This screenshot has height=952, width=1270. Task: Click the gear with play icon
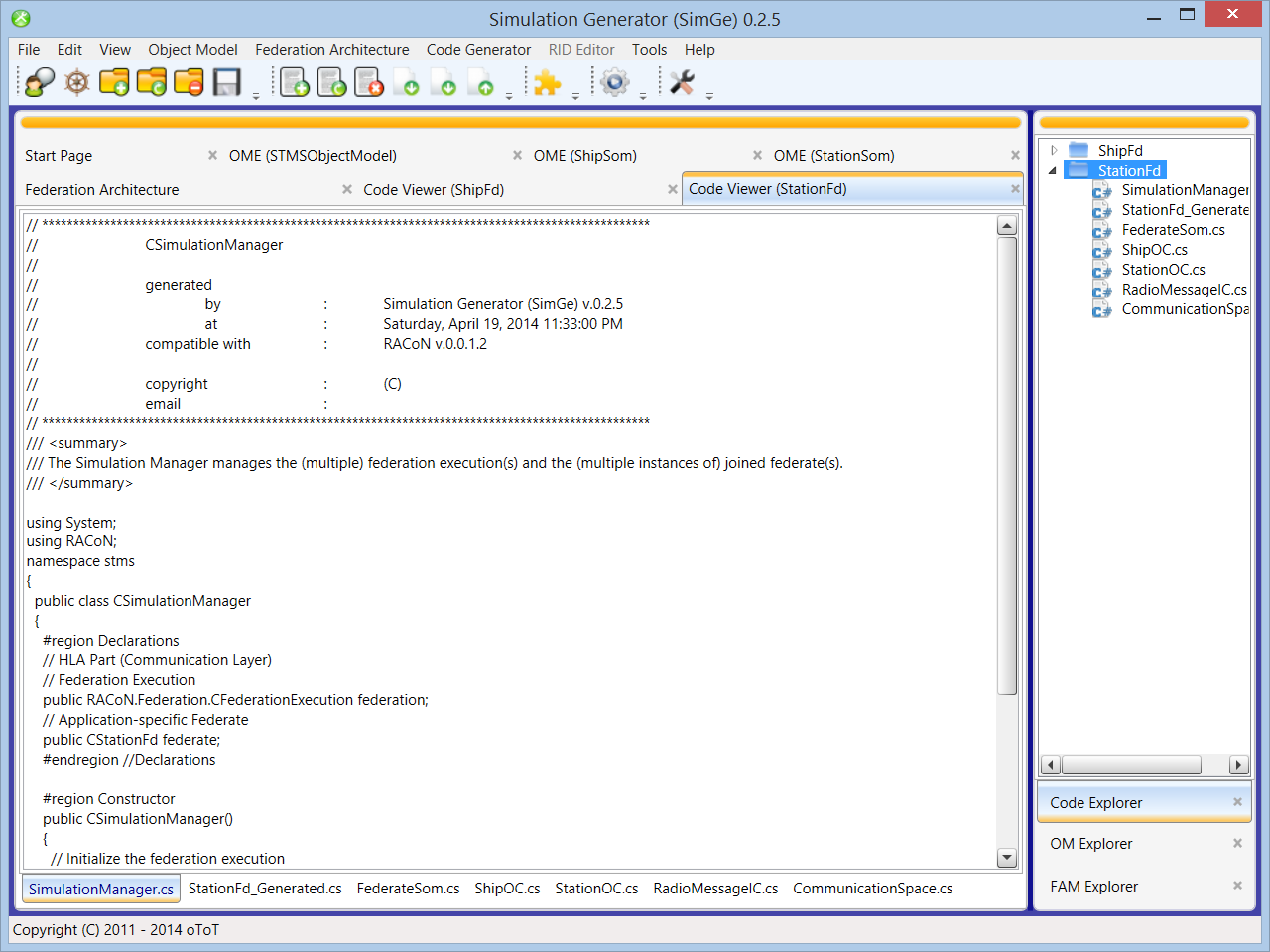click(x=615, y=82)
